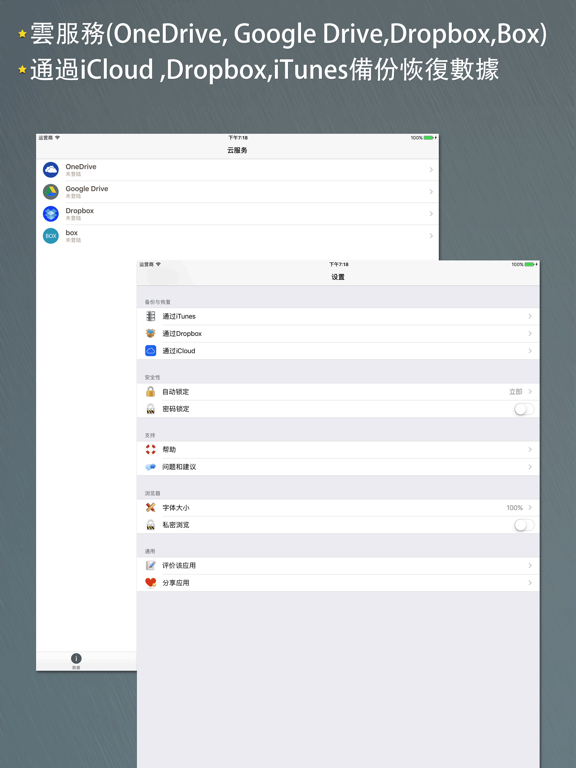Tap the Wi-Fi icon in cloud services status bar

[x=57, y=138]
